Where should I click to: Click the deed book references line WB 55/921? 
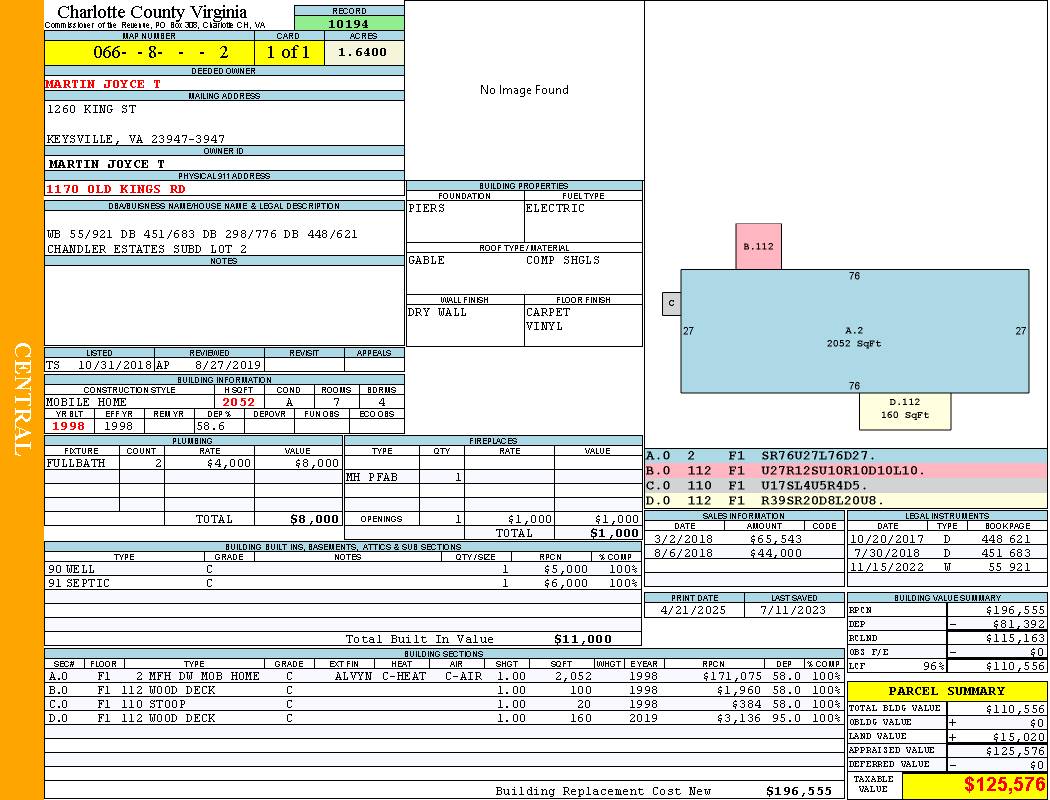(202, 234)
